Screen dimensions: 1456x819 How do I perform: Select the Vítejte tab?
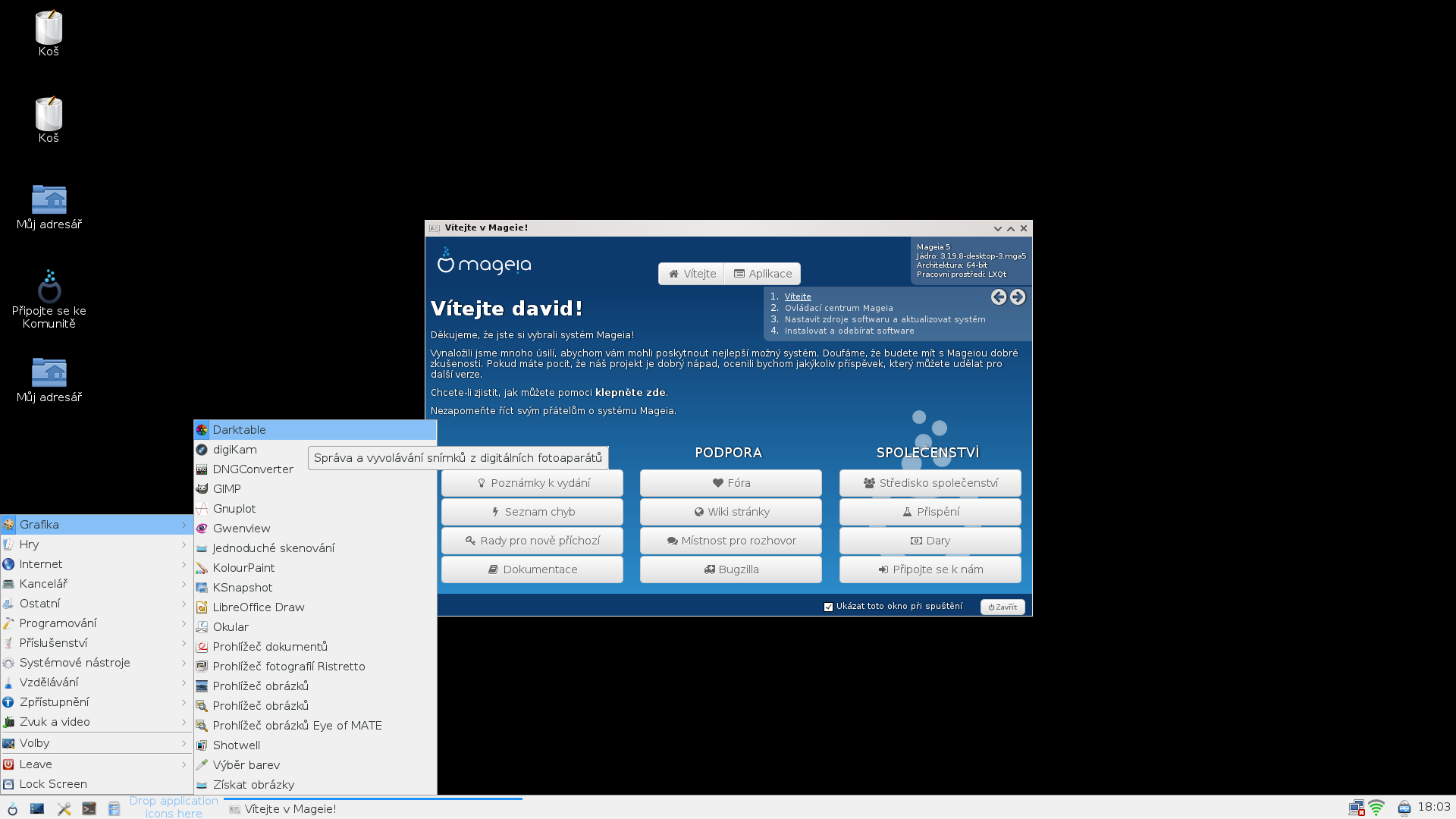[x=692, y=274]
